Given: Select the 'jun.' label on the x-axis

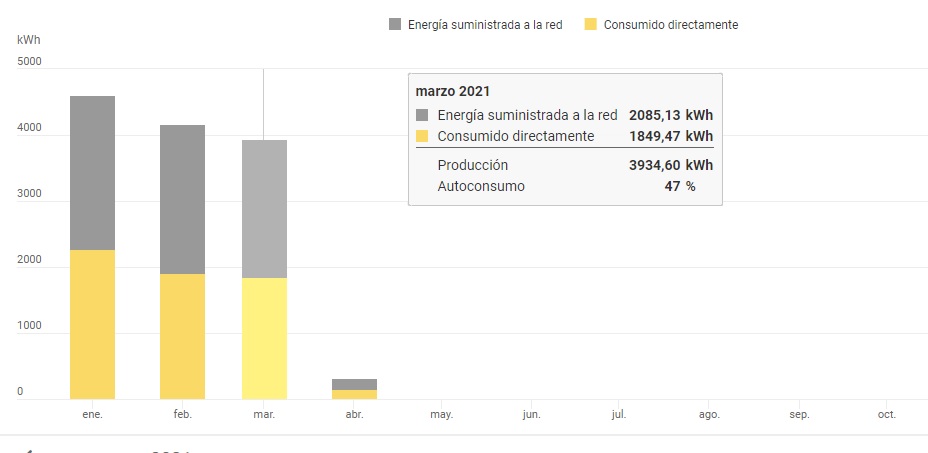Looking at the screenshot, I should pyautogui.click(x=532, y=414).
